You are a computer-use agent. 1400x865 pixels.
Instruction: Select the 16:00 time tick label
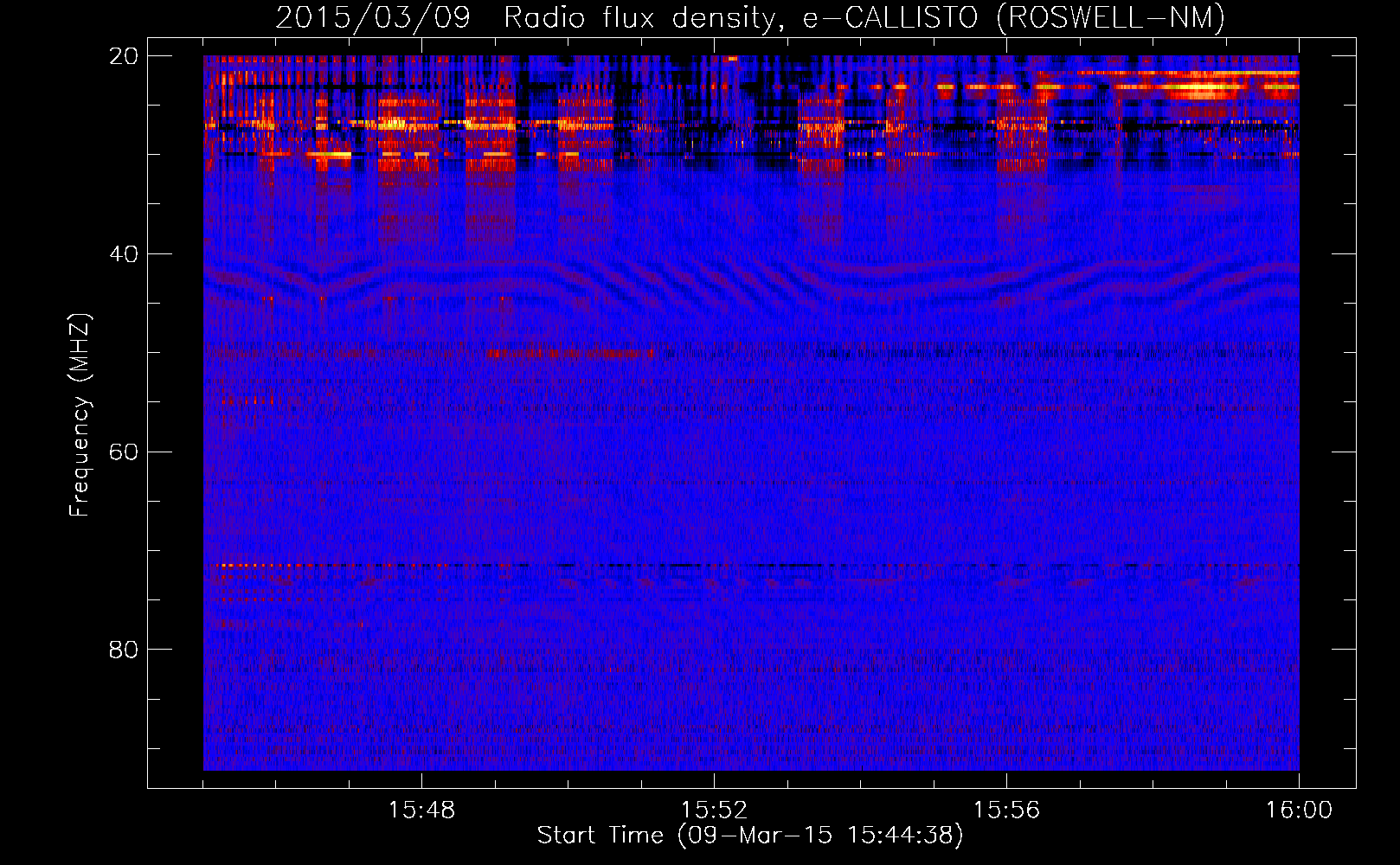pos(1299,811)
